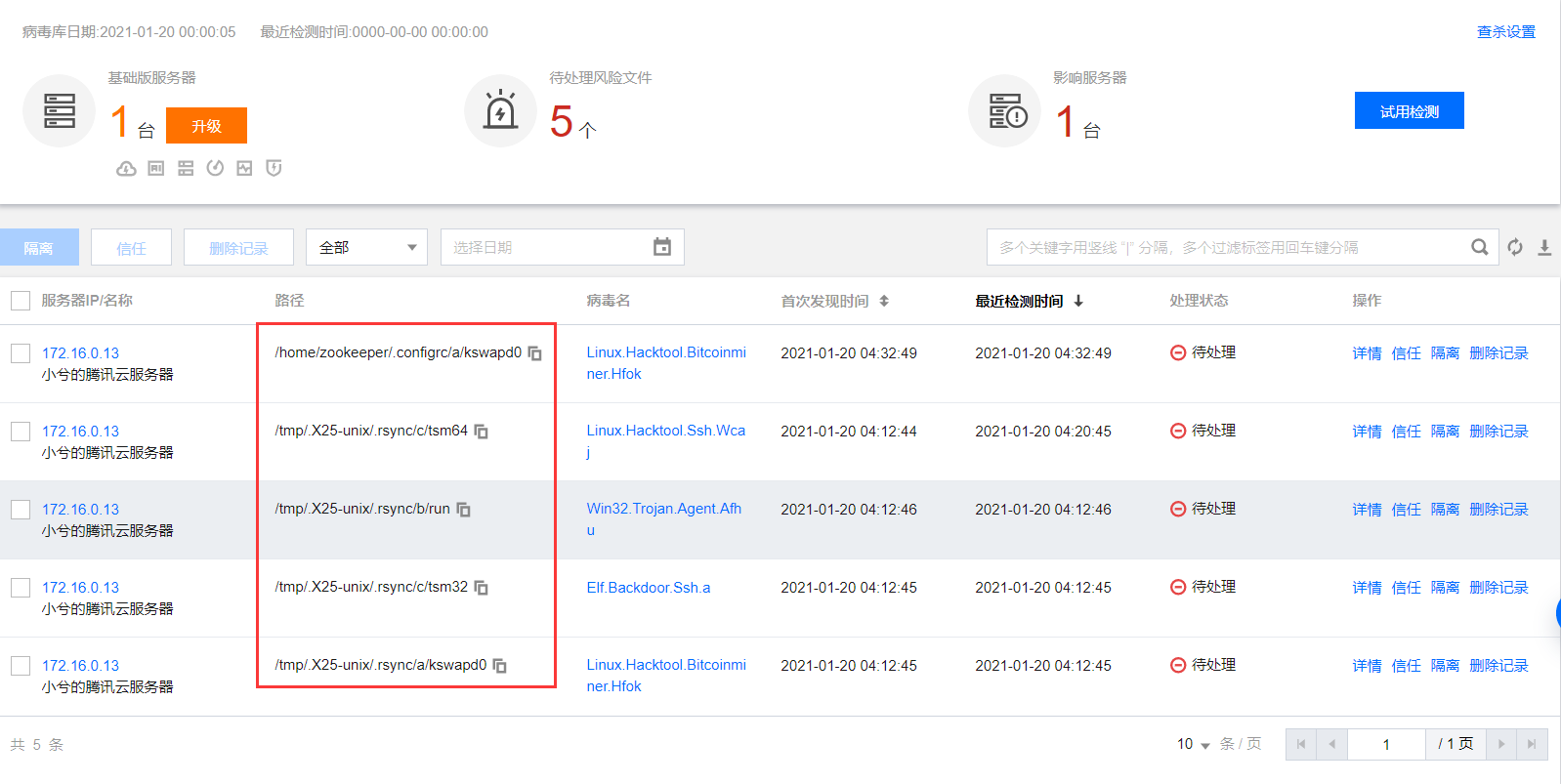Click the page number input box
The width and height of the screenshot is (1561, 784).
tap(1386, 744)
